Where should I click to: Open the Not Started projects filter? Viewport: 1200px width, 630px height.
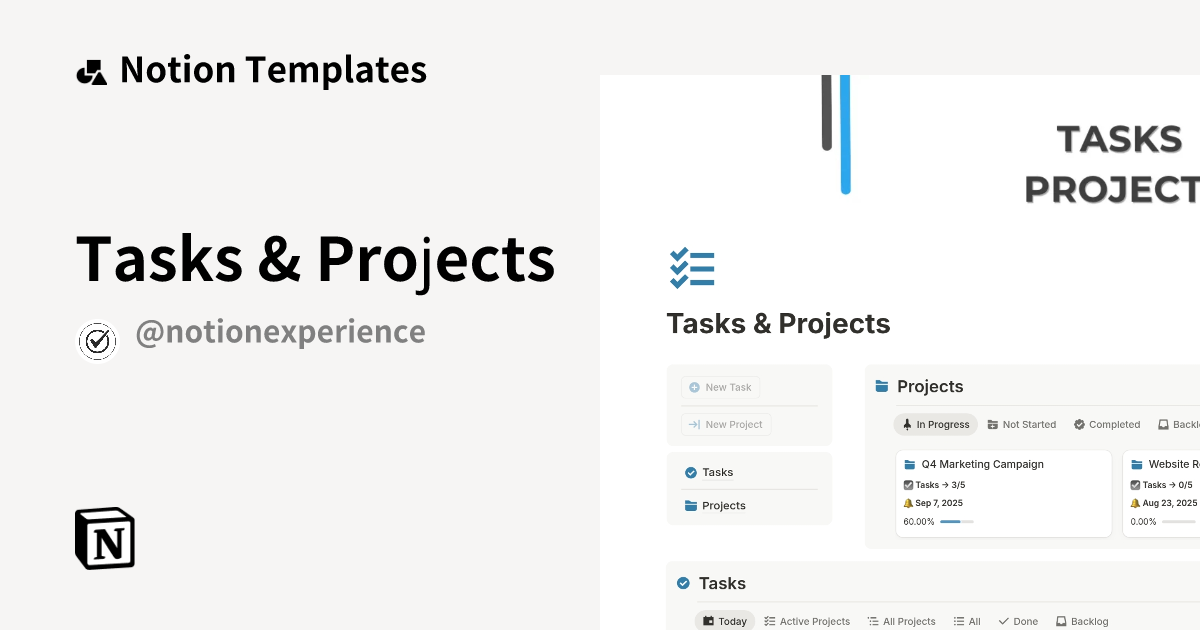coord(1022,424)
